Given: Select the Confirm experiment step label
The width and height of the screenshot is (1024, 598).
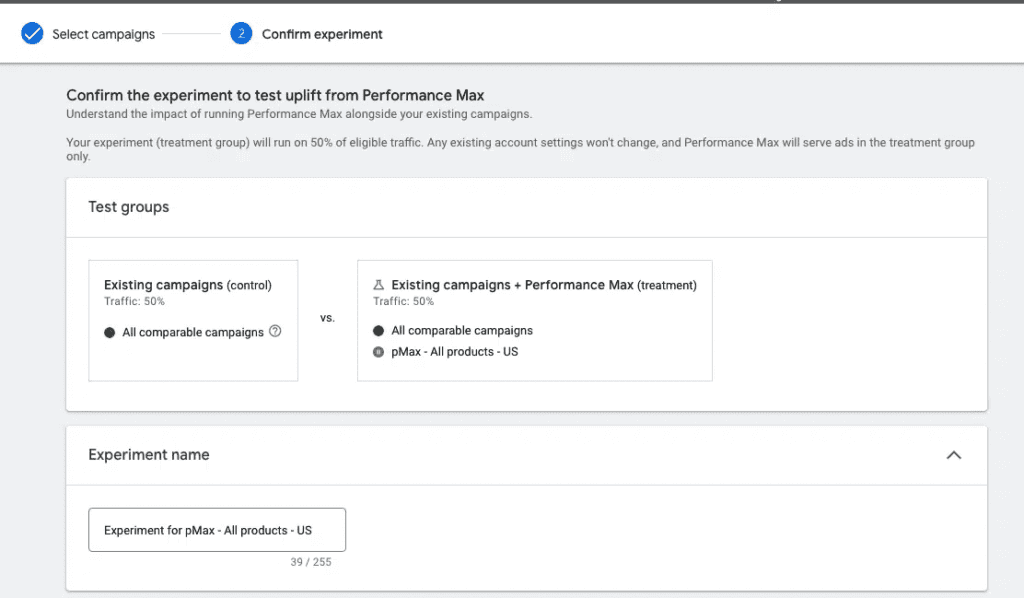Looking at the screenshot, I should point(322,34).
